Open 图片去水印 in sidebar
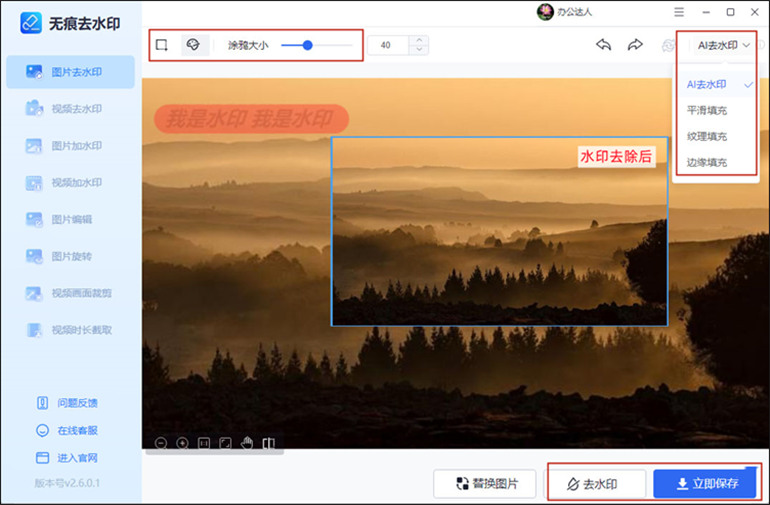Image resolution: width=770 pixels, height=505 pixels. [70, 72]
